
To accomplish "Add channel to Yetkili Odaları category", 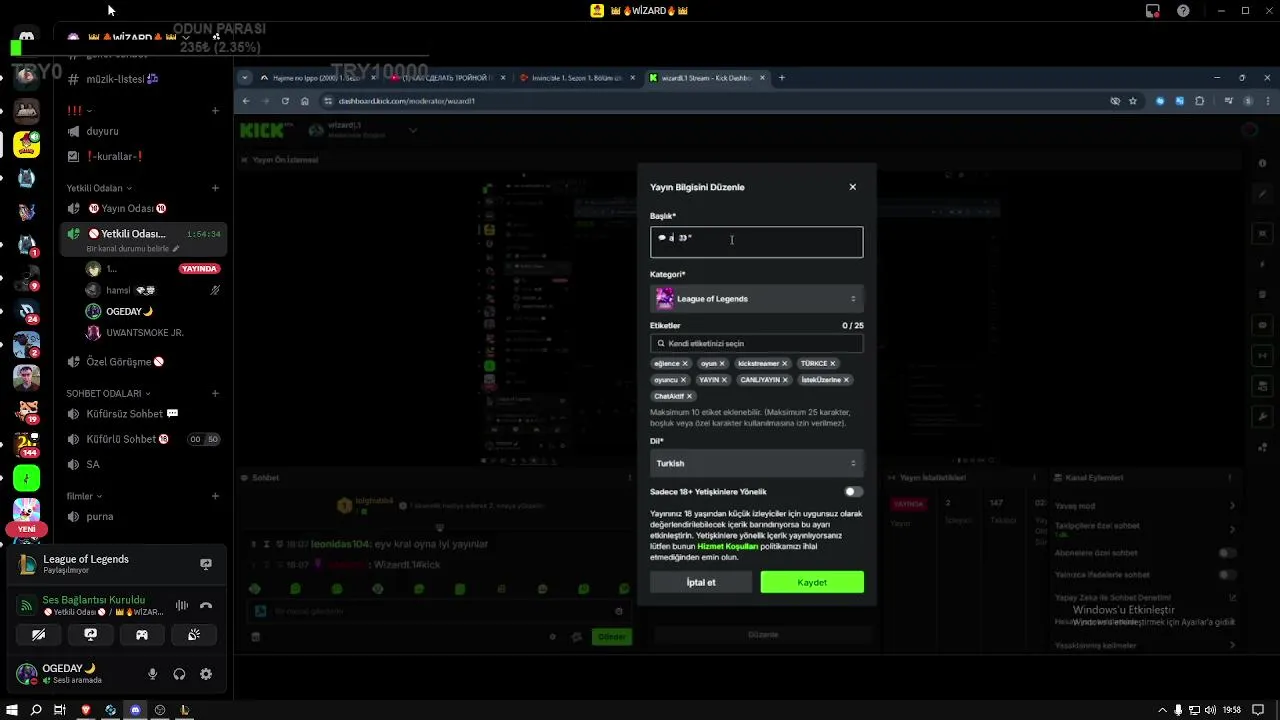I will (x=215, y=188).
